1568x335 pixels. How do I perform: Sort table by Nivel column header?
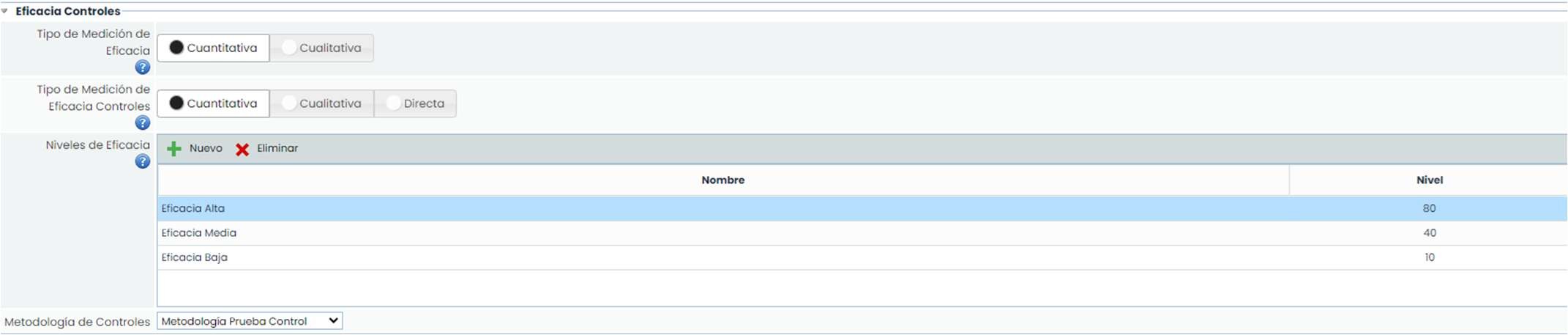coord(1429,180)
